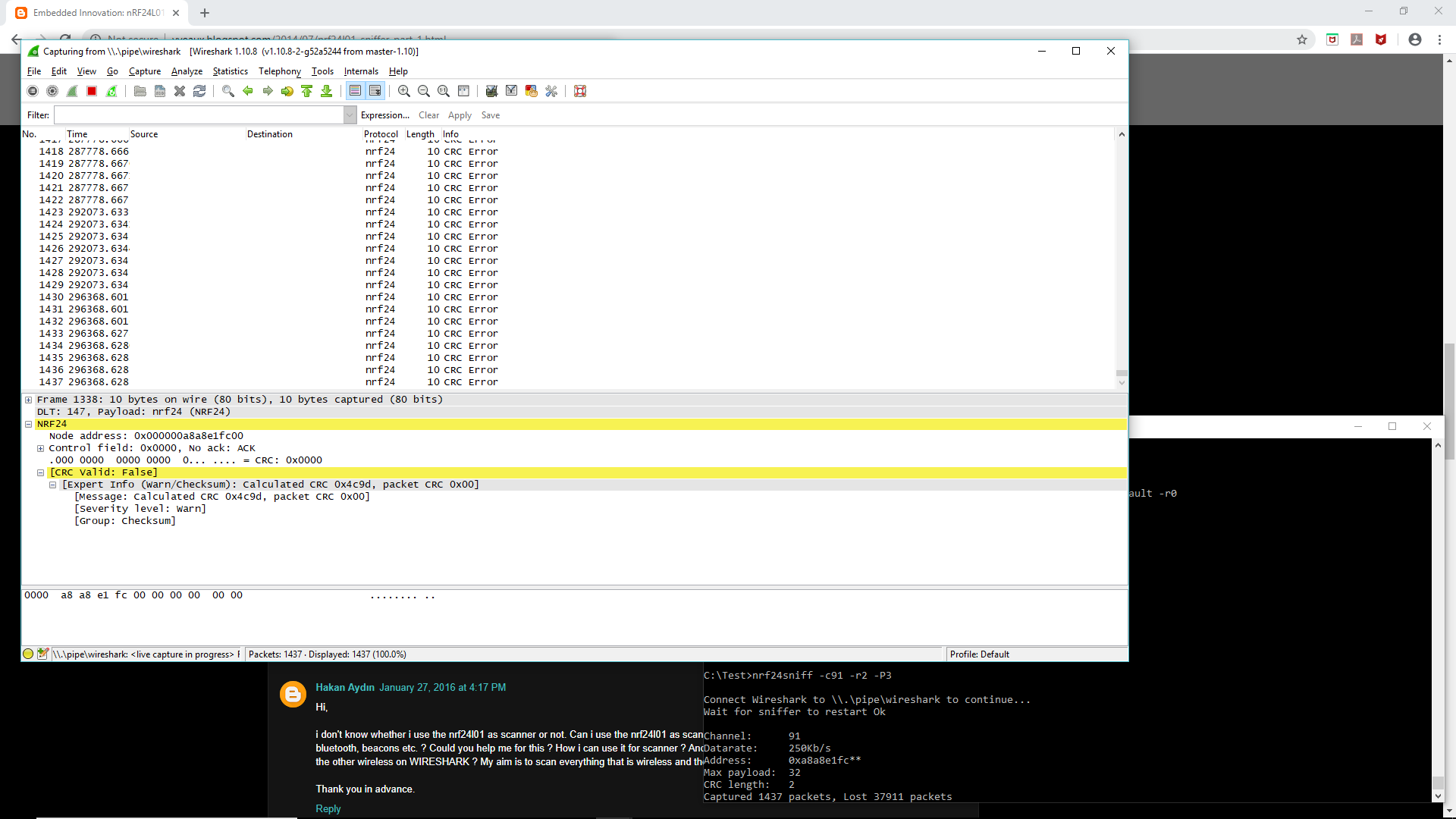Go to specific packet icon
The width and height of the screenshot is (1456, 819).
pos(287,91)
